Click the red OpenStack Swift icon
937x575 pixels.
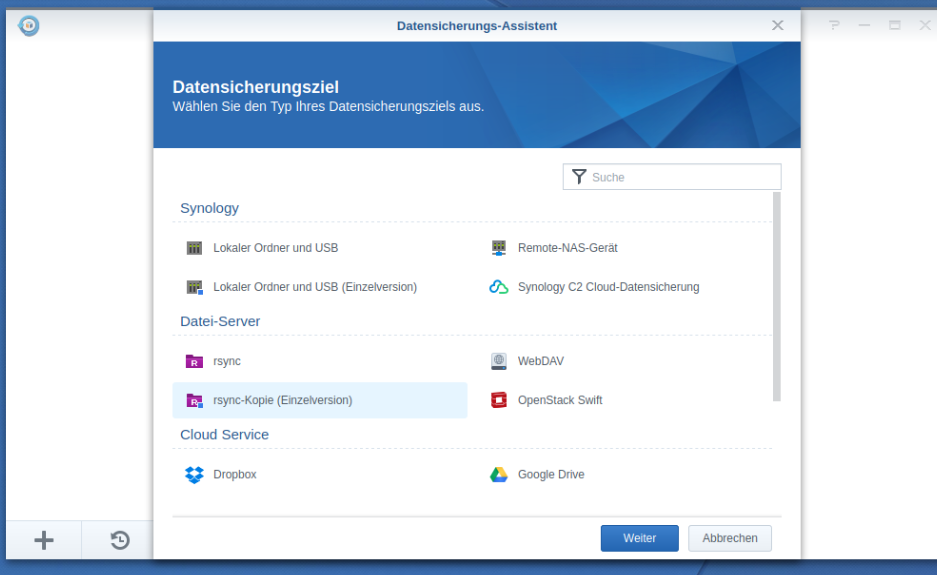click(x=498, y=400)
